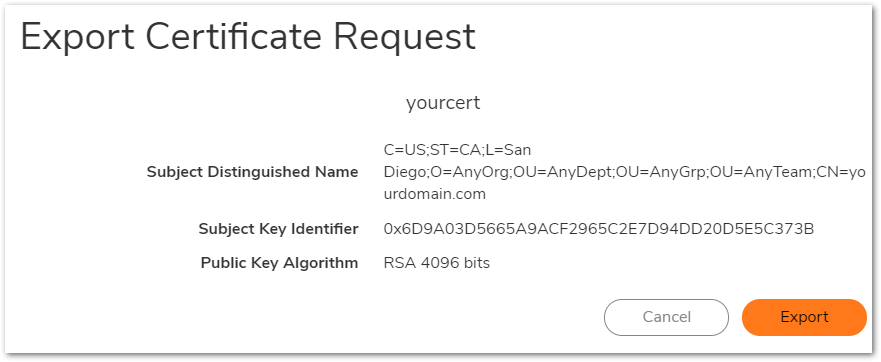This screenshot has width=881, height=362.
Task: Select the 0x6D9A03D5665A9ACF key identifier value
Action: [x=599, y=229]
